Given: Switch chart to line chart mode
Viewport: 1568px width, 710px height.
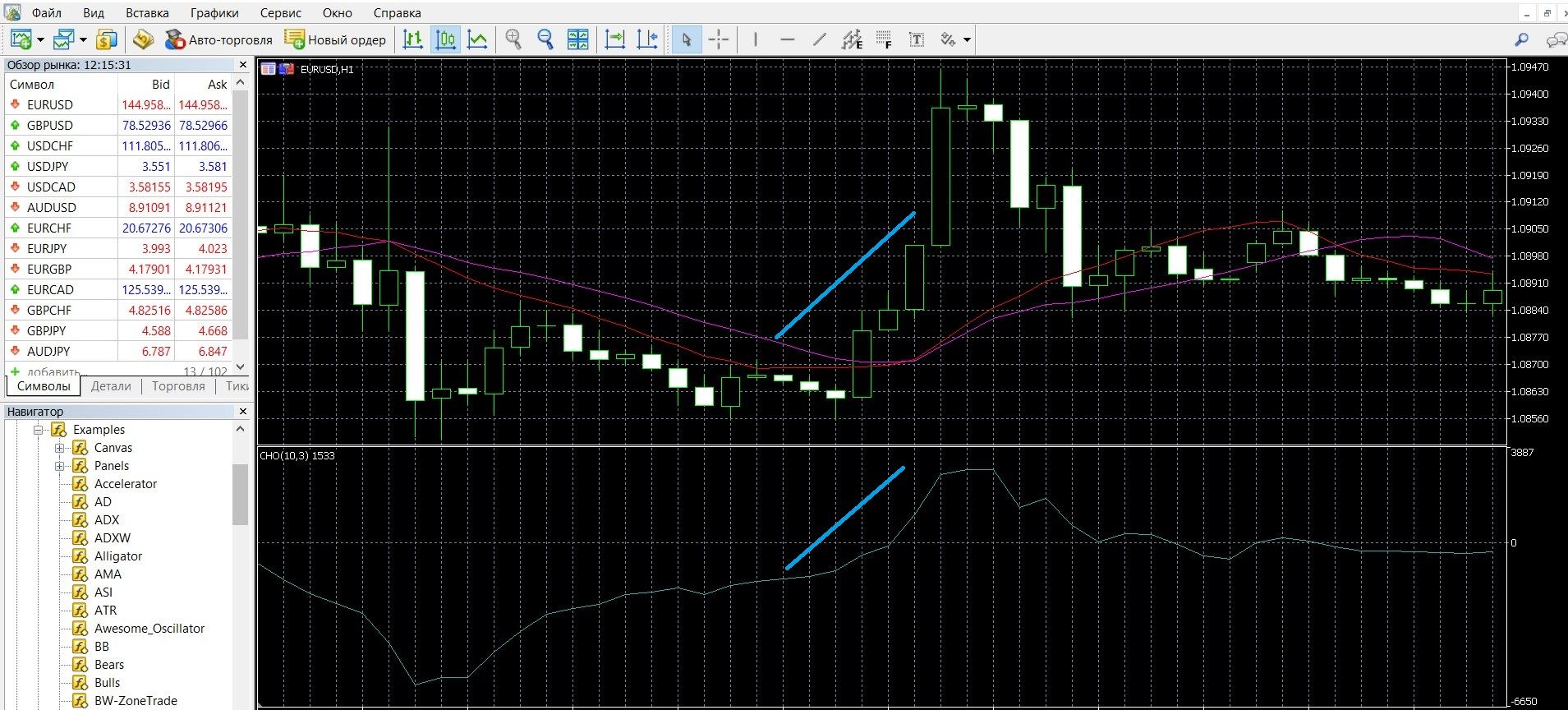Looking at the screenshot, I should coord(477,39).
